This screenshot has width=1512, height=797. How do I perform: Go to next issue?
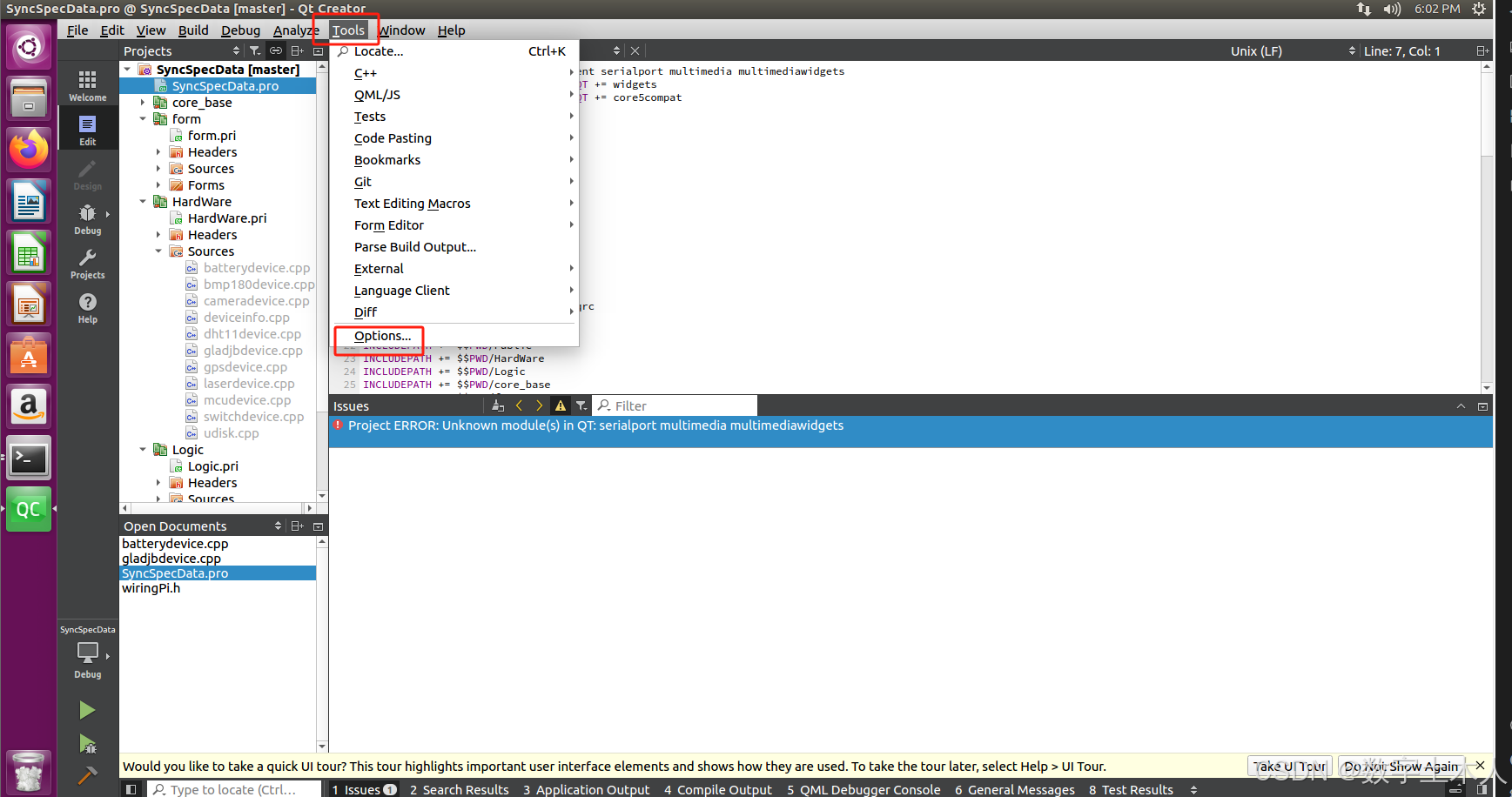(540, 405)
